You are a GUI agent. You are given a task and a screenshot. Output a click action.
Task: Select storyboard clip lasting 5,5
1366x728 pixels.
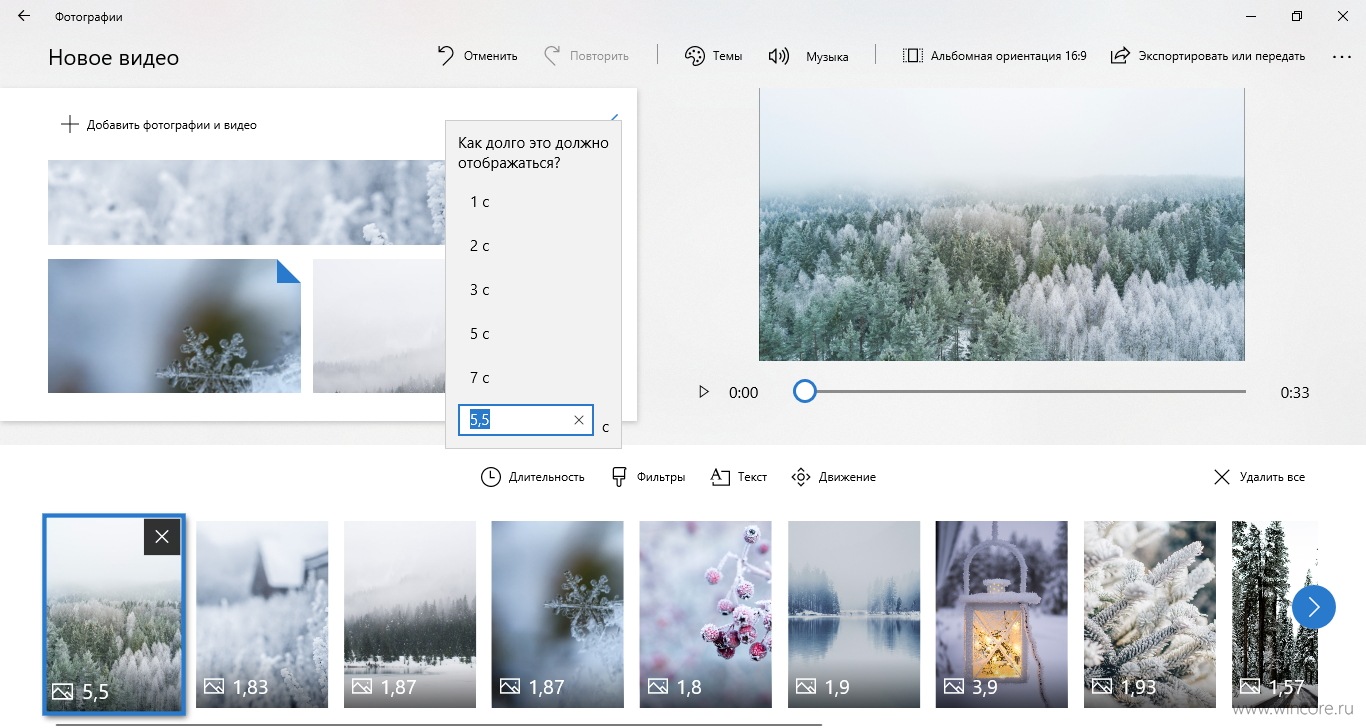pyautogui.click(x=114, y=614)
